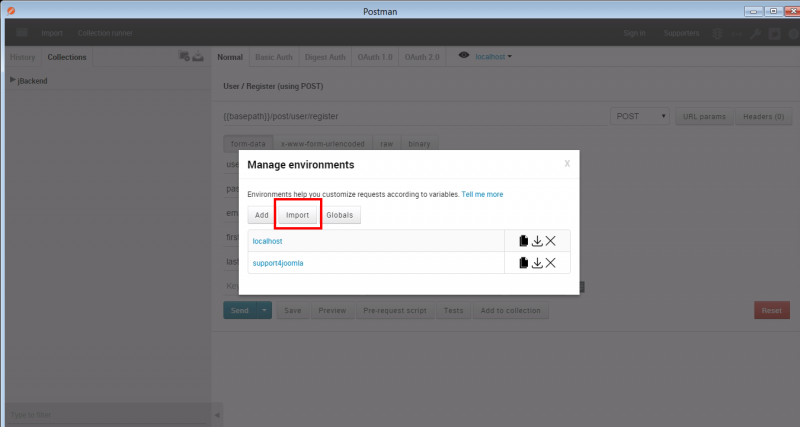Choose the raw body type
This screenshot has width=800, height=427.
point(387,143)
